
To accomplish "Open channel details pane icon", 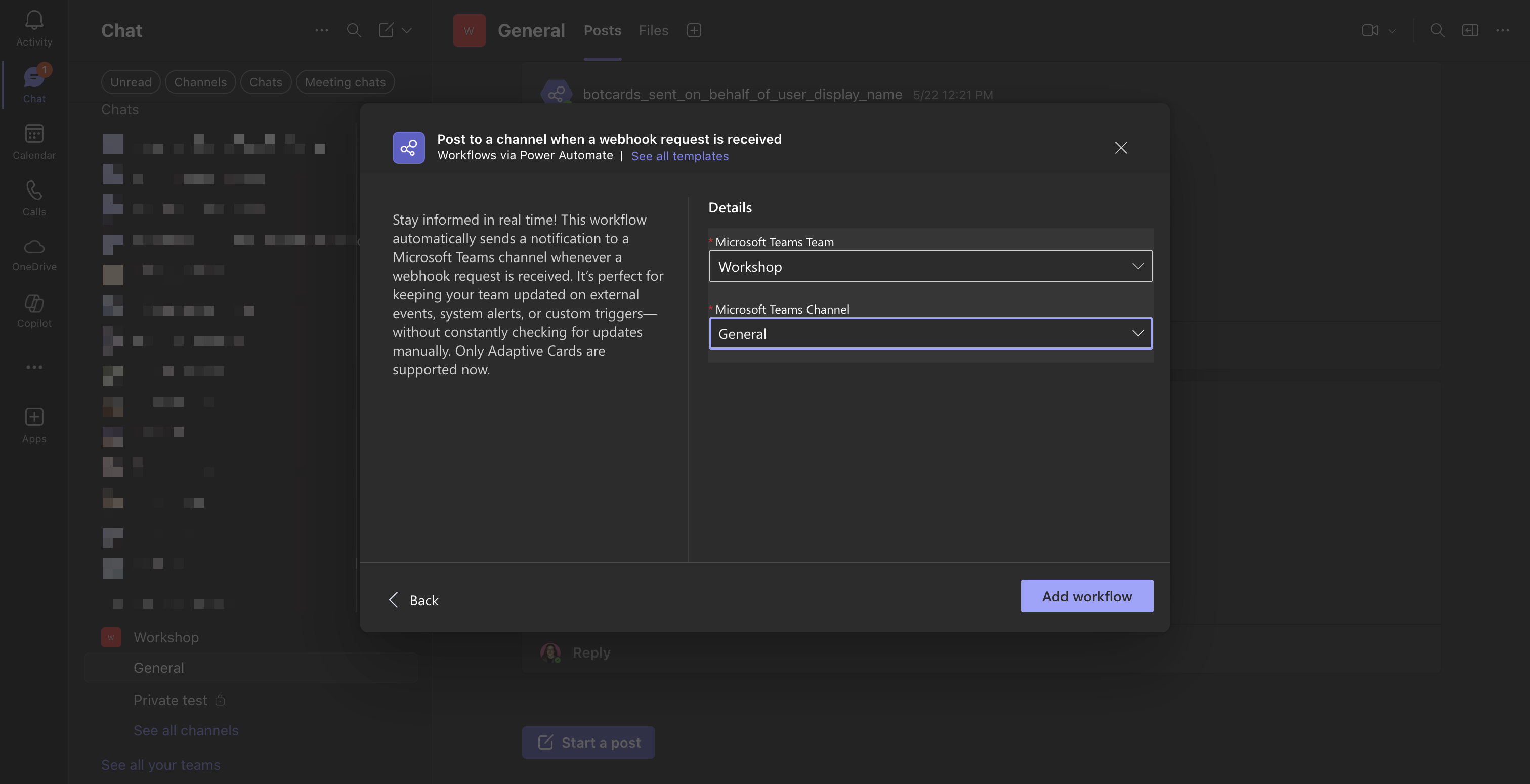I will click(1470, 30).
